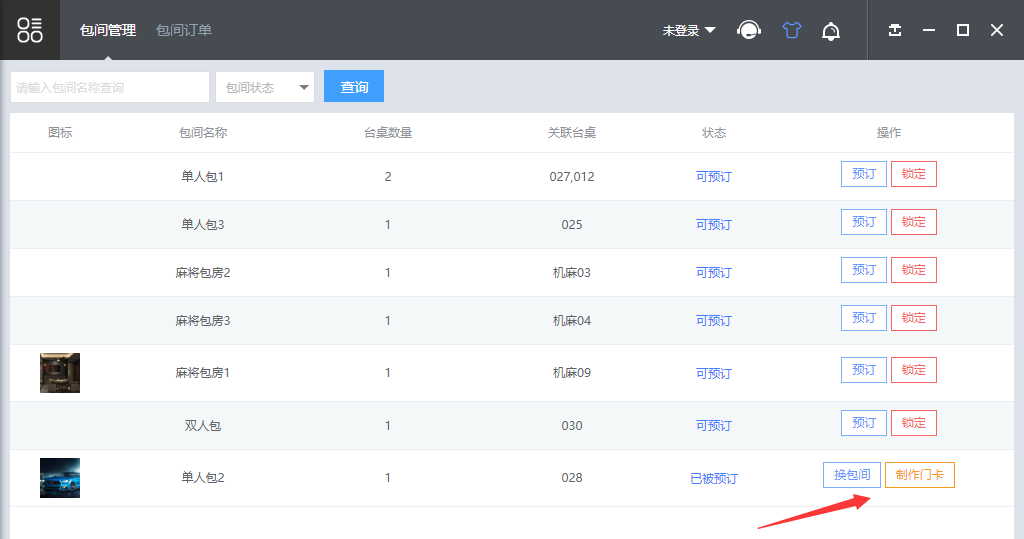Click 锁定 for 麻将包房2
The height and width of the screenshot is (539, 1024).
914,270
